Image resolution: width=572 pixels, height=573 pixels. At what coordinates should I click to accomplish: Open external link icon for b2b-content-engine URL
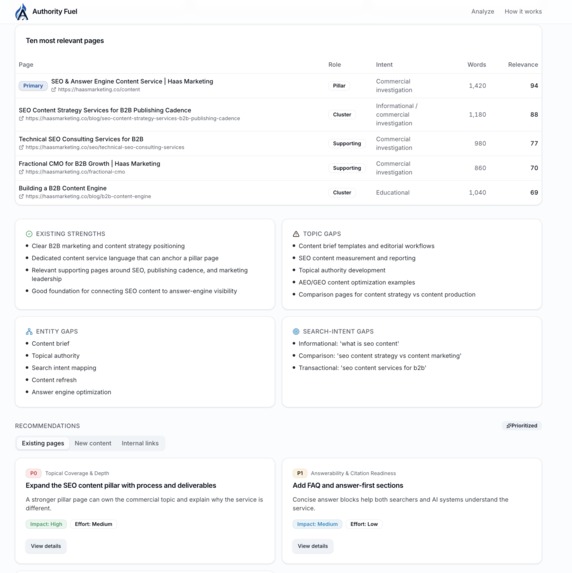coord(21,196)
